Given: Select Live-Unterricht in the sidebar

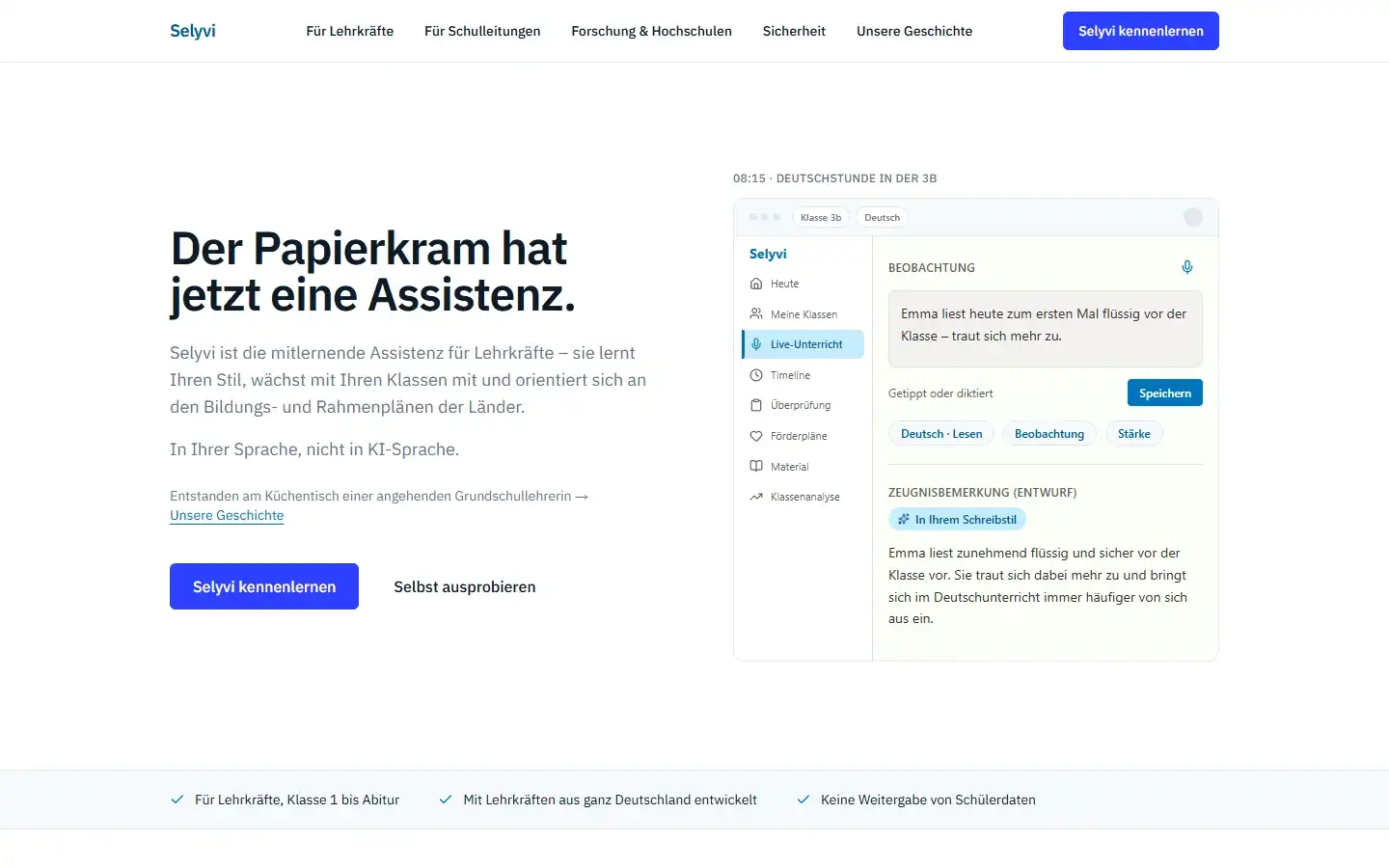Looking at the screenshot, I should pyautogui.click(x=803, y=344).
